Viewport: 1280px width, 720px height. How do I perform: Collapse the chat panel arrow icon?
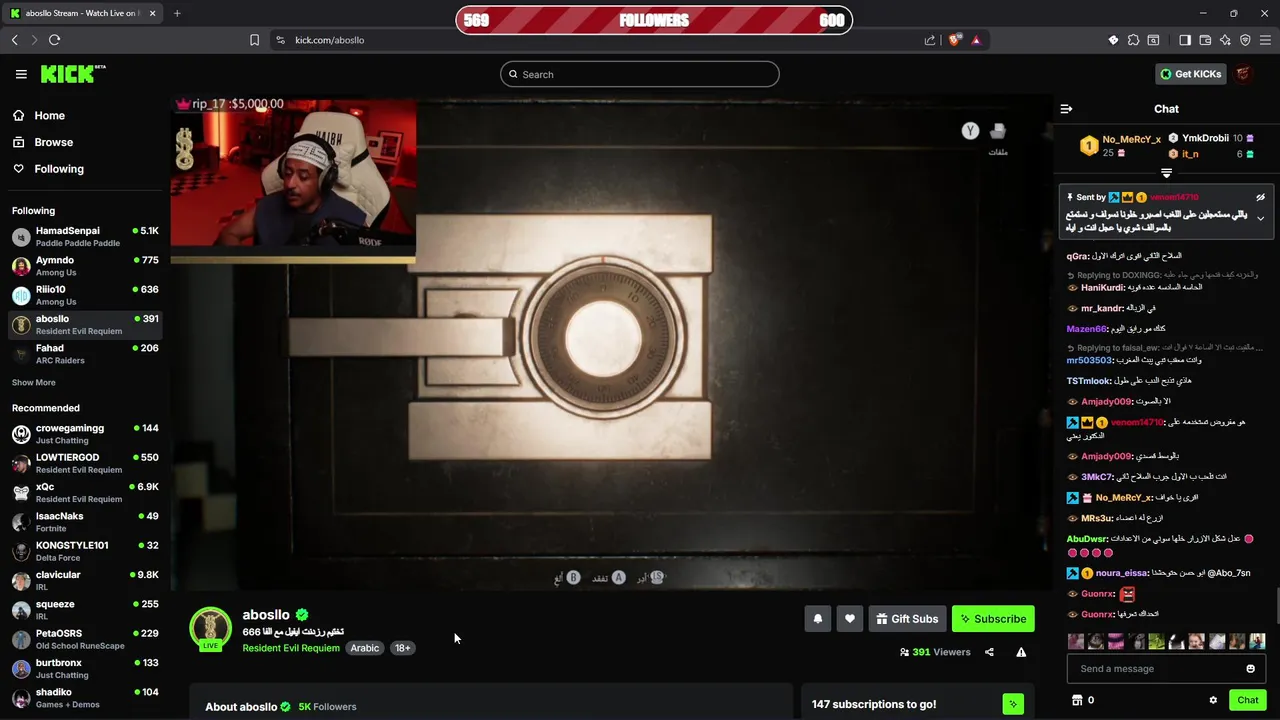[1066, 109]
